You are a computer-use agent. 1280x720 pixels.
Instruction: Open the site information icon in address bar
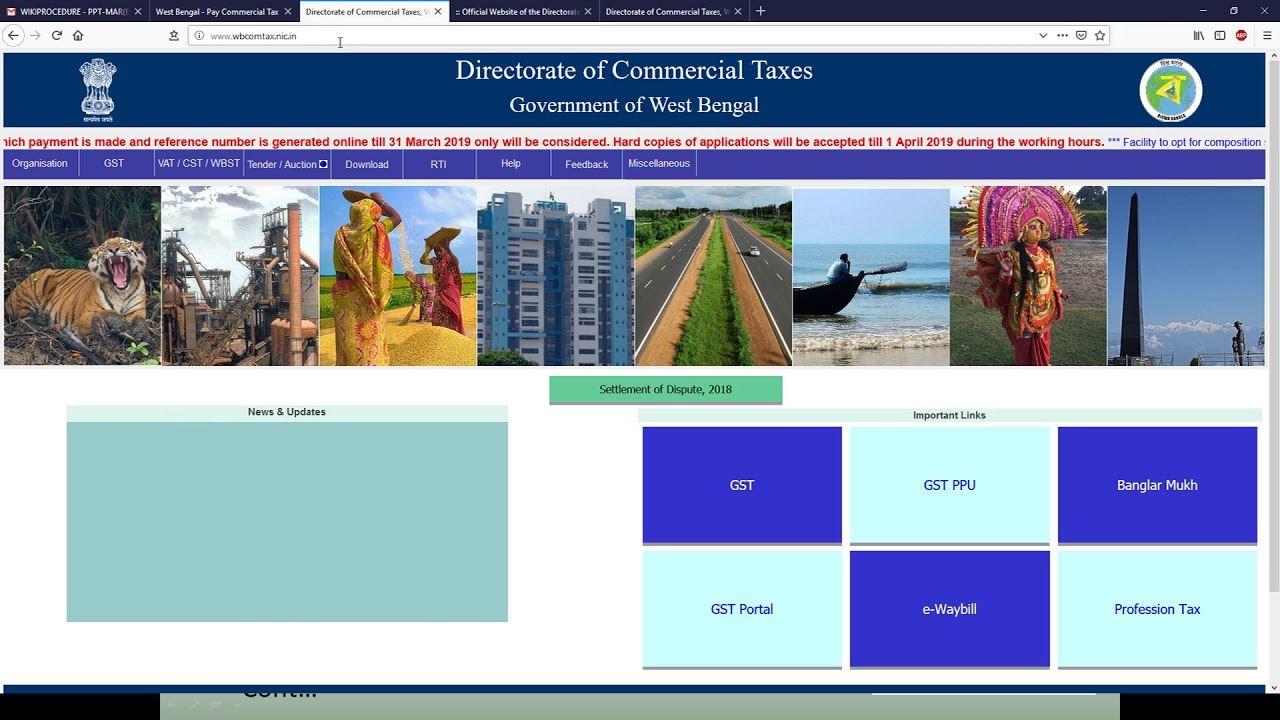[199, 36]
